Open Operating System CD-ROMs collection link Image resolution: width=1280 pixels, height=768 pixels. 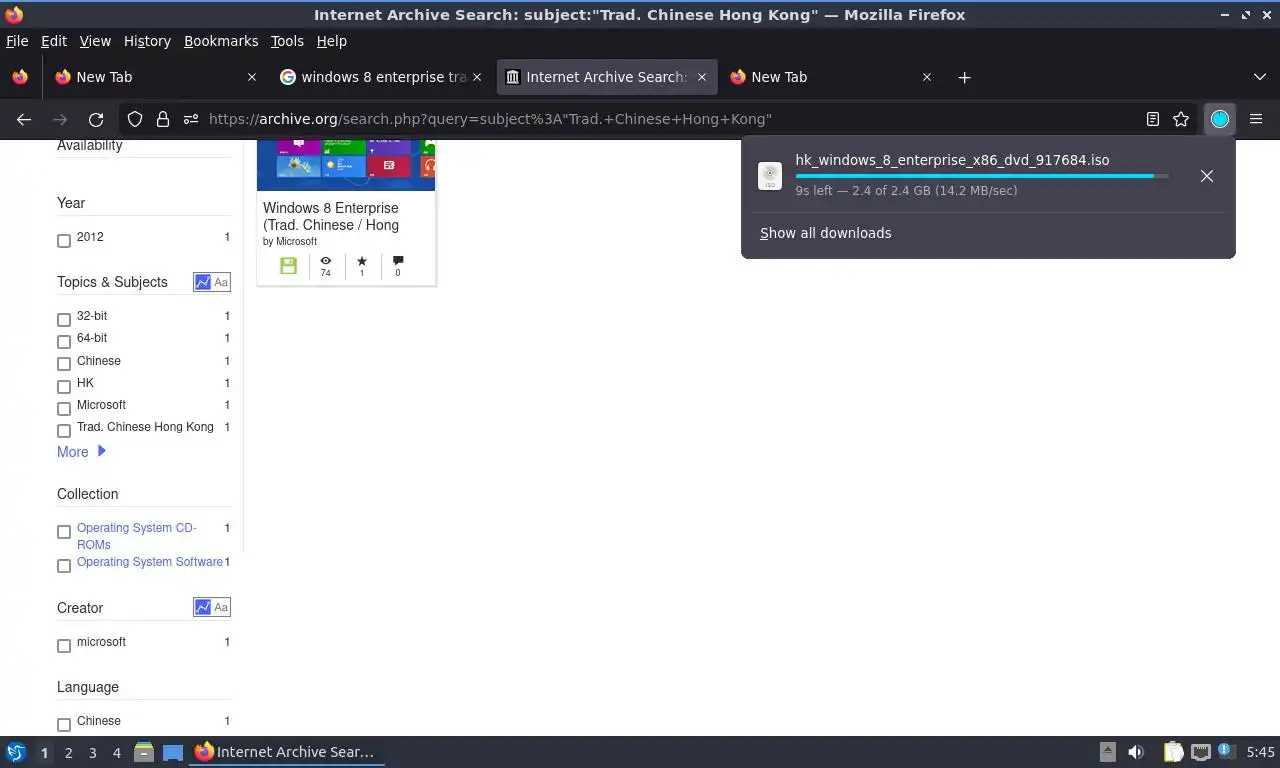pyautogui.click(x=137, y=536)
